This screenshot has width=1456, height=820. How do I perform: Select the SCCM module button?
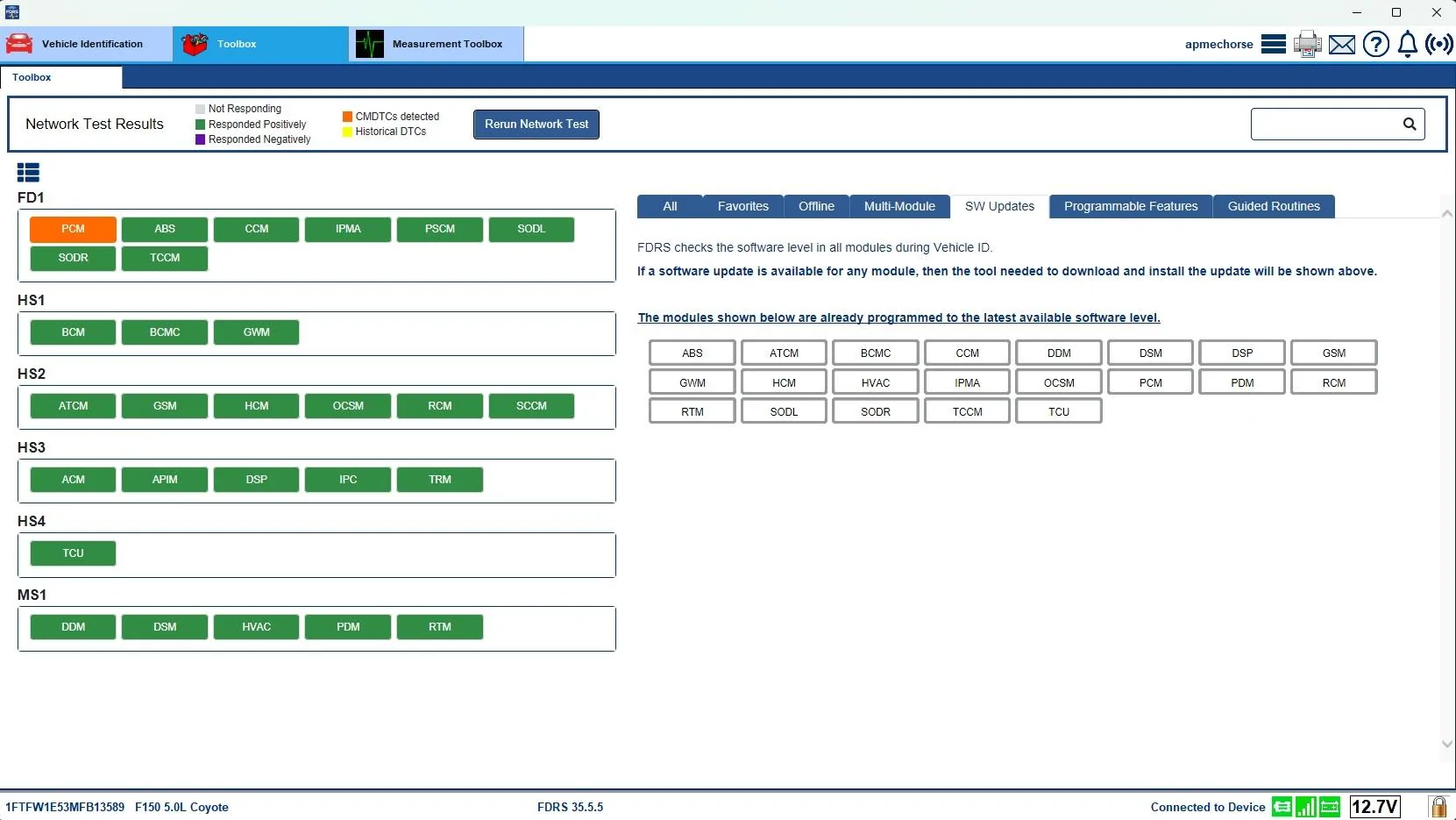tap(531, 406)
